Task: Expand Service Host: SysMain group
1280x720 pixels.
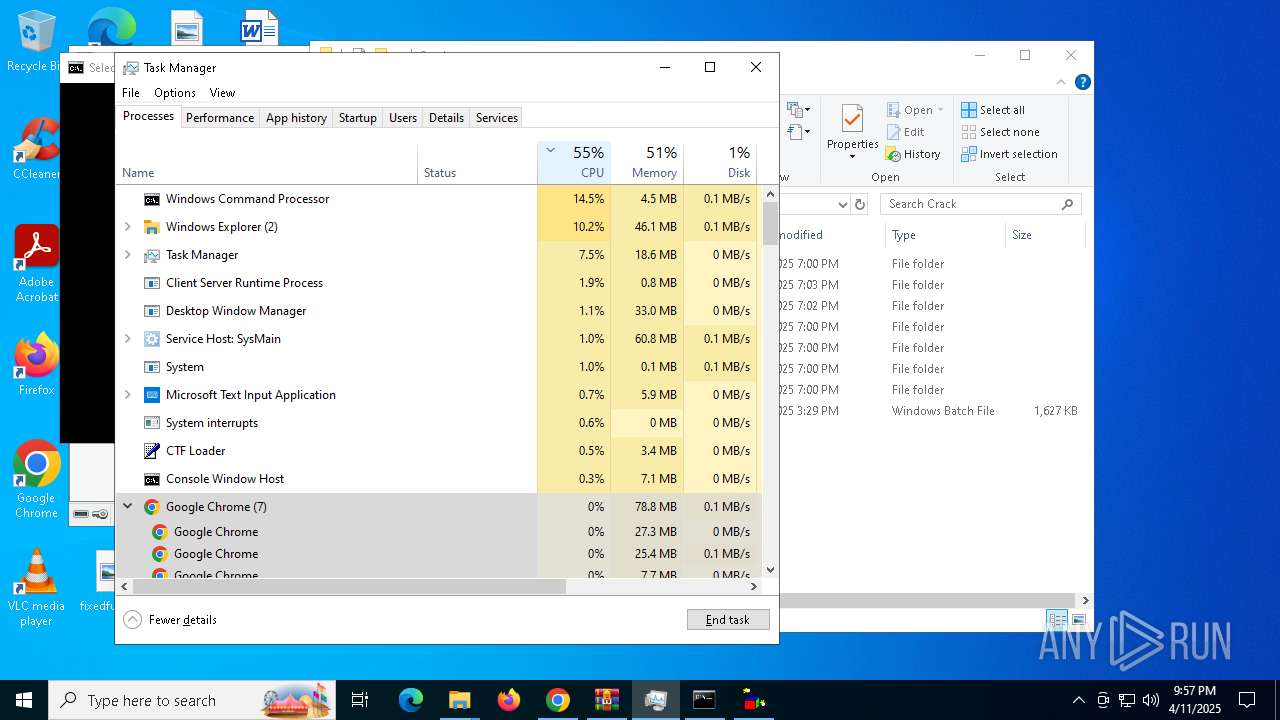Action: 128,339
